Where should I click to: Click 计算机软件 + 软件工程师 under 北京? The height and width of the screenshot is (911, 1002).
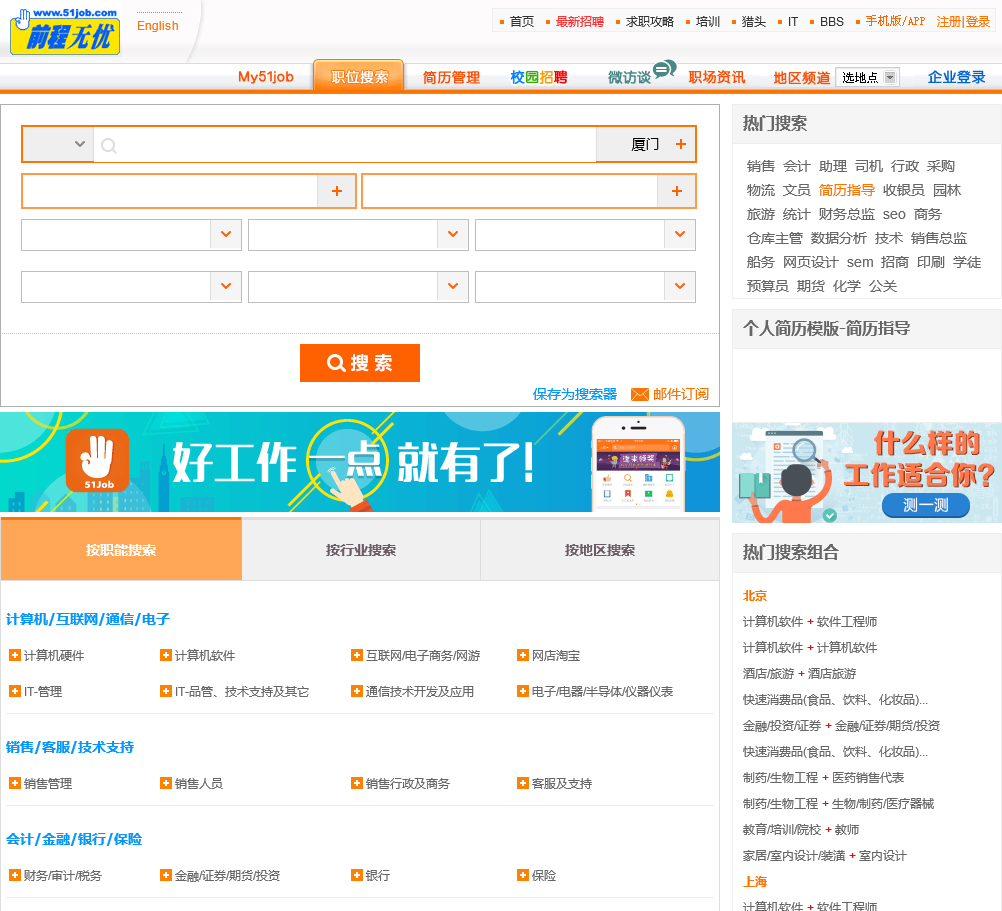[x=810, y=622]
